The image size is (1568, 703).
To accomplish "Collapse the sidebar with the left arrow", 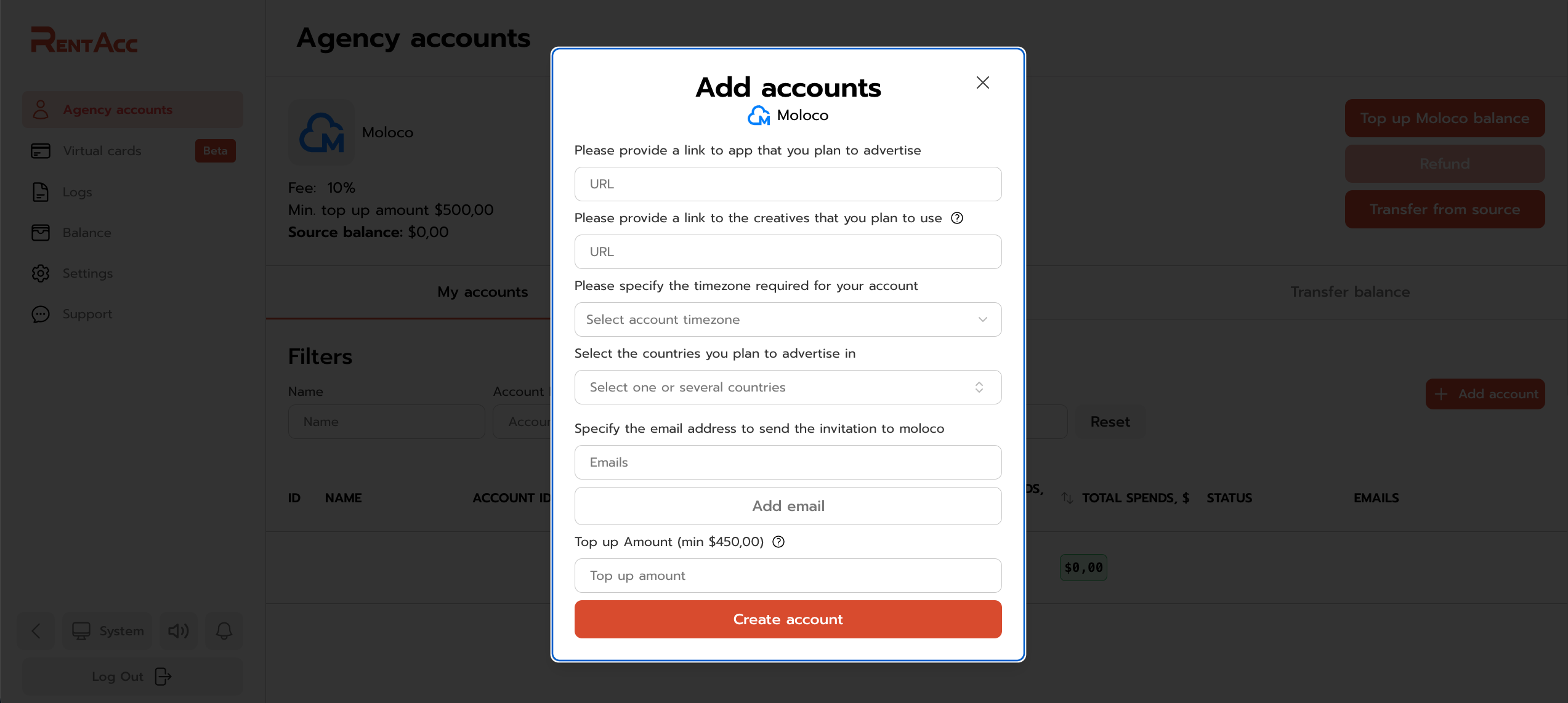I will (x=36, y=631).
